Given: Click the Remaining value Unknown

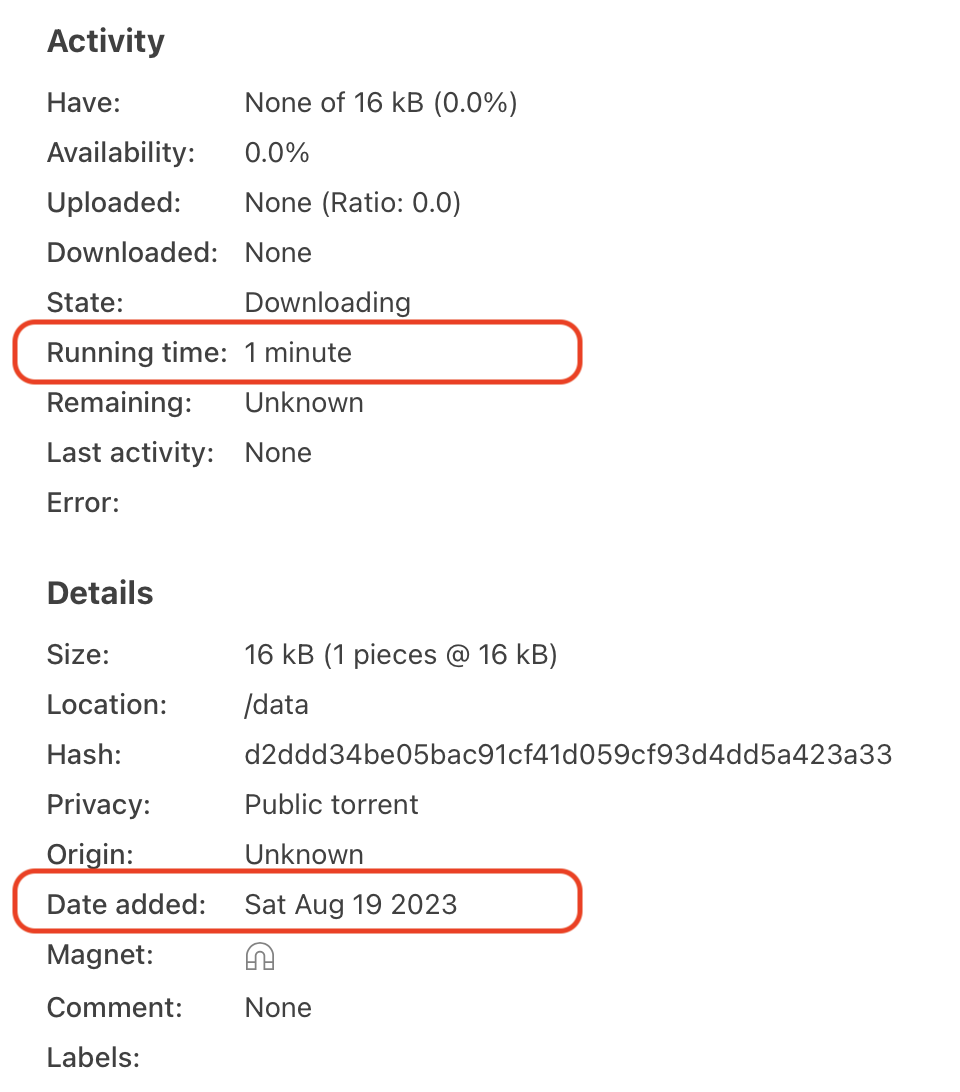Looking at the screenshot, I should pos(304,402).
